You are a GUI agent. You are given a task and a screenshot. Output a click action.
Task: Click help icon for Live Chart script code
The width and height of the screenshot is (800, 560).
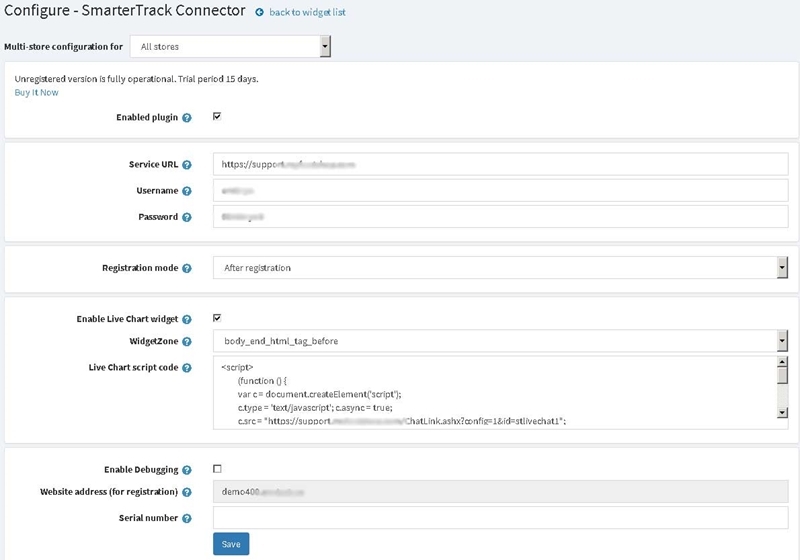click(x=187, y=368)
